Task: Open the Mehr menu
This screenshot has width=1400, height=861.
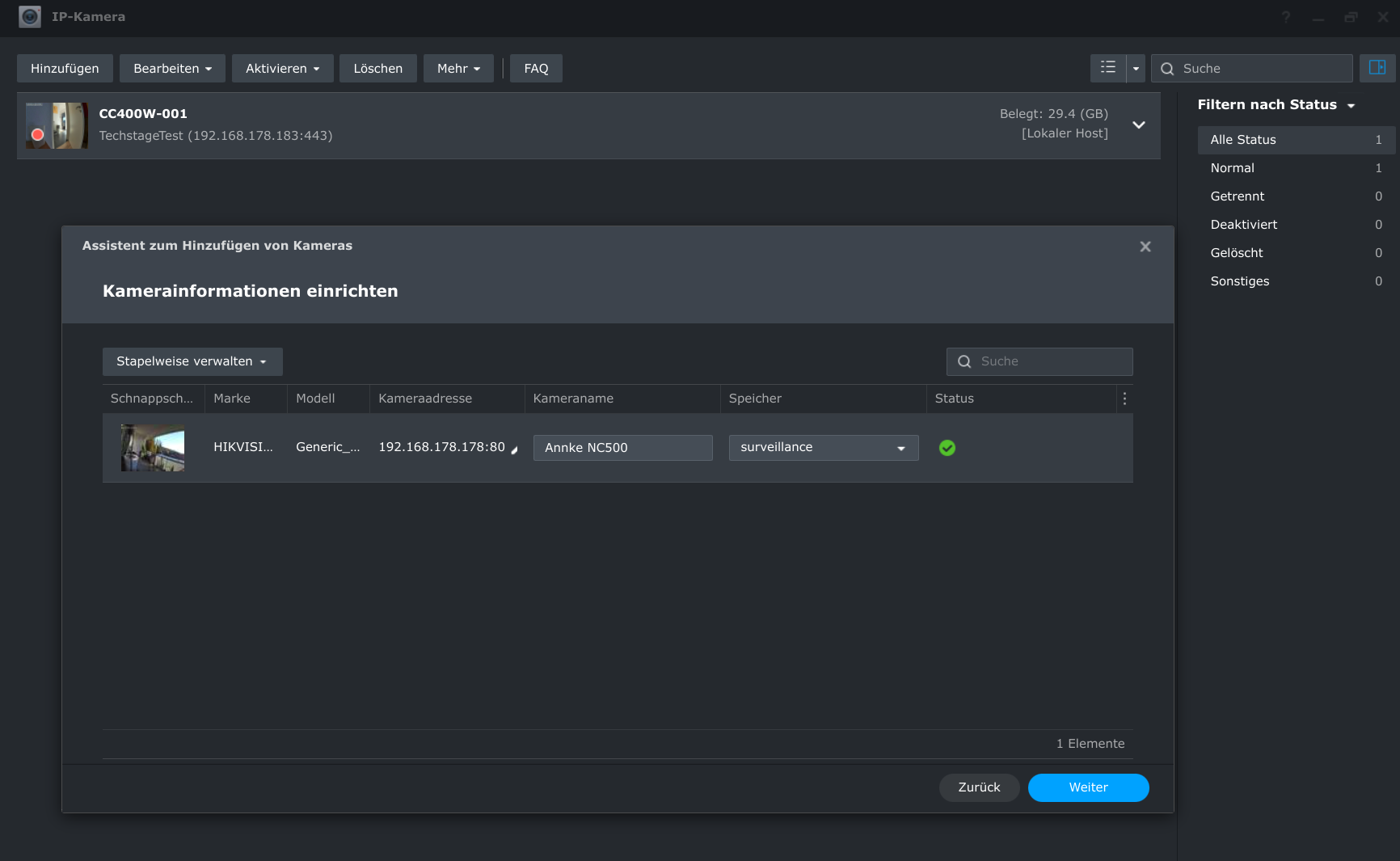Action: 458,69
